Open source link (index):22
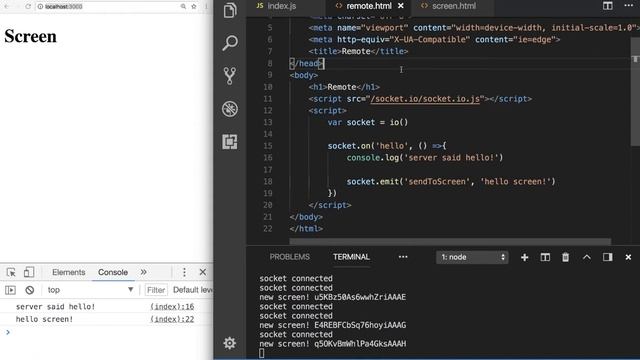This screenshot has height=360, width=640. point(172,319)
